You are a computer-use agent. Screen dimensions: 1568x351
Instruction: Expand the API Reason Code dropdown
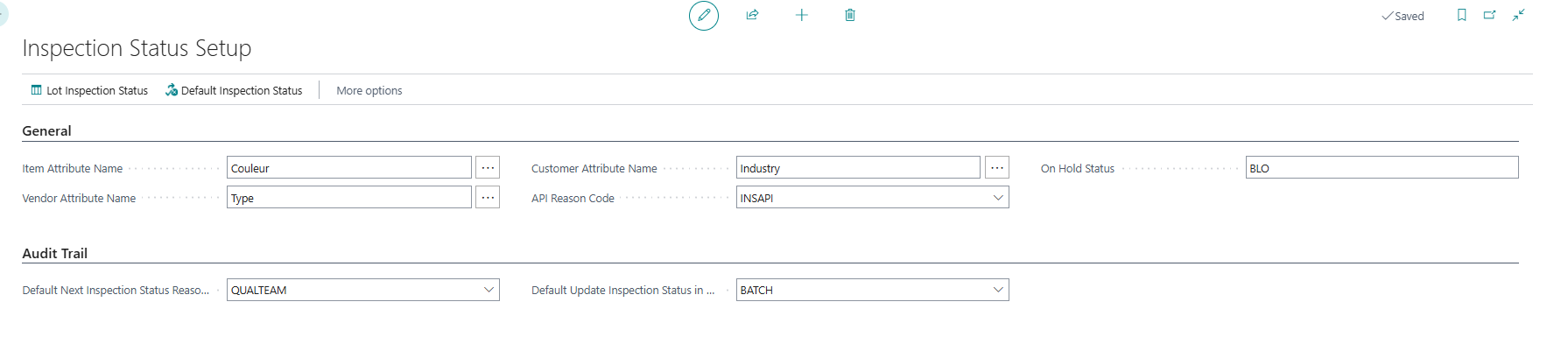[x=997, y=198]
